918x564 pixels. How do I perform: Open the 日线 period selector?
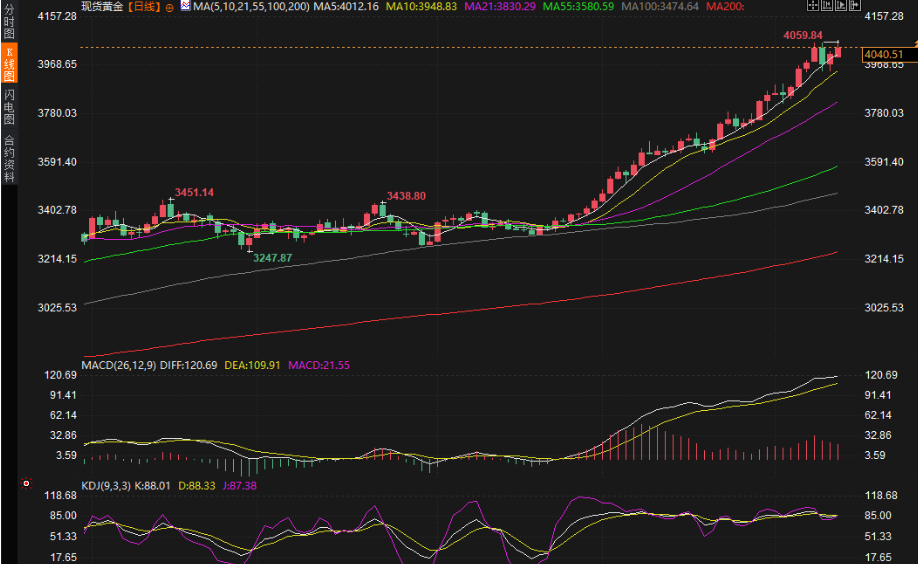click(144, 7)
